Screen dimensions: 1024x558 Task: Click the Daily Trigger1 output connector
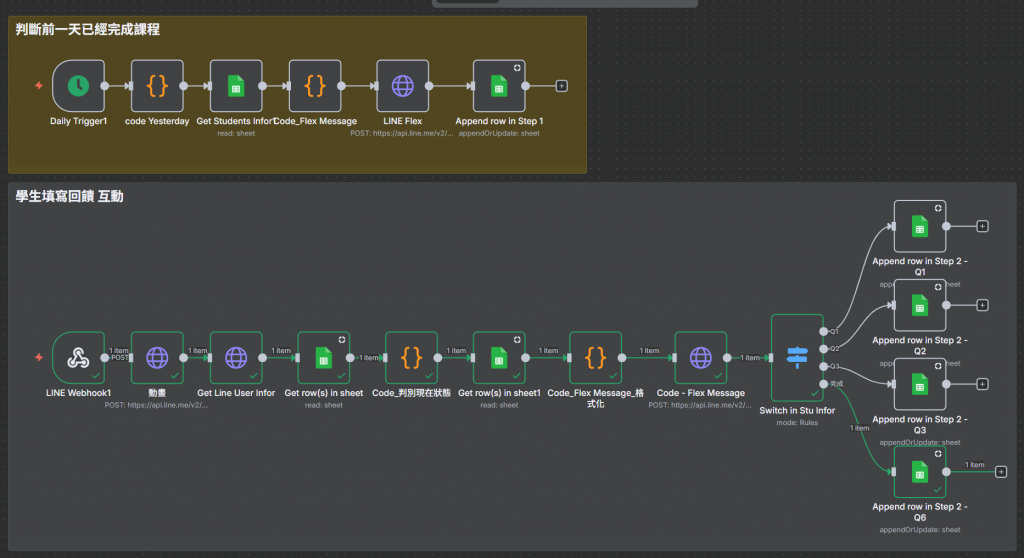[x=104, y=86]
